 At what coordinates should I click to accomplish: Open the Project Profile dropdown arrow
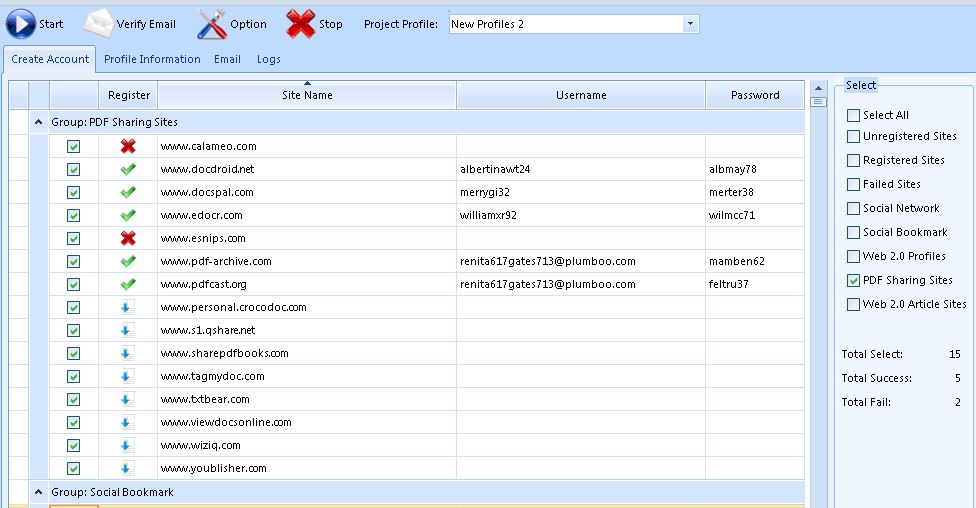point(690,24)
